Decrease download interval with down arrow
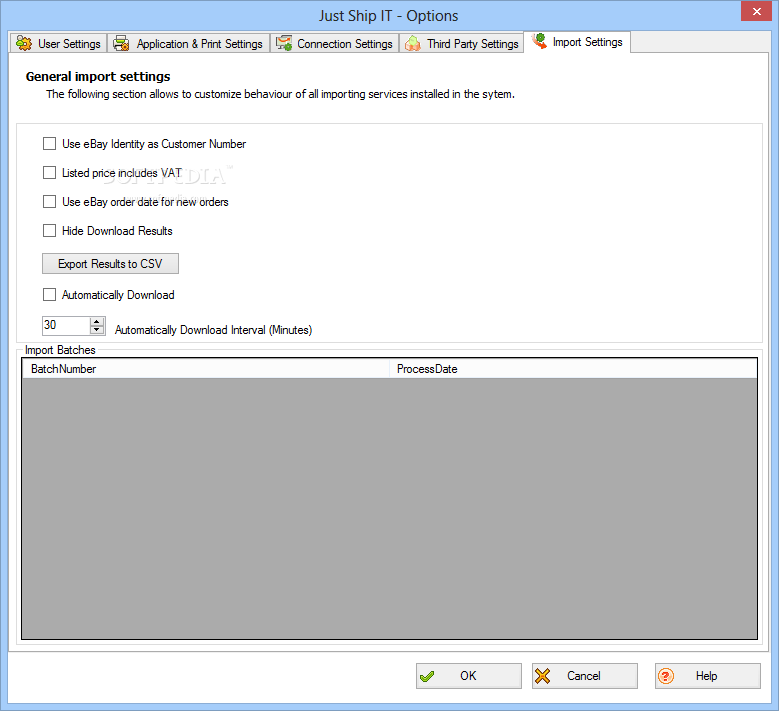The image size is (779, 711). [97, 330]
